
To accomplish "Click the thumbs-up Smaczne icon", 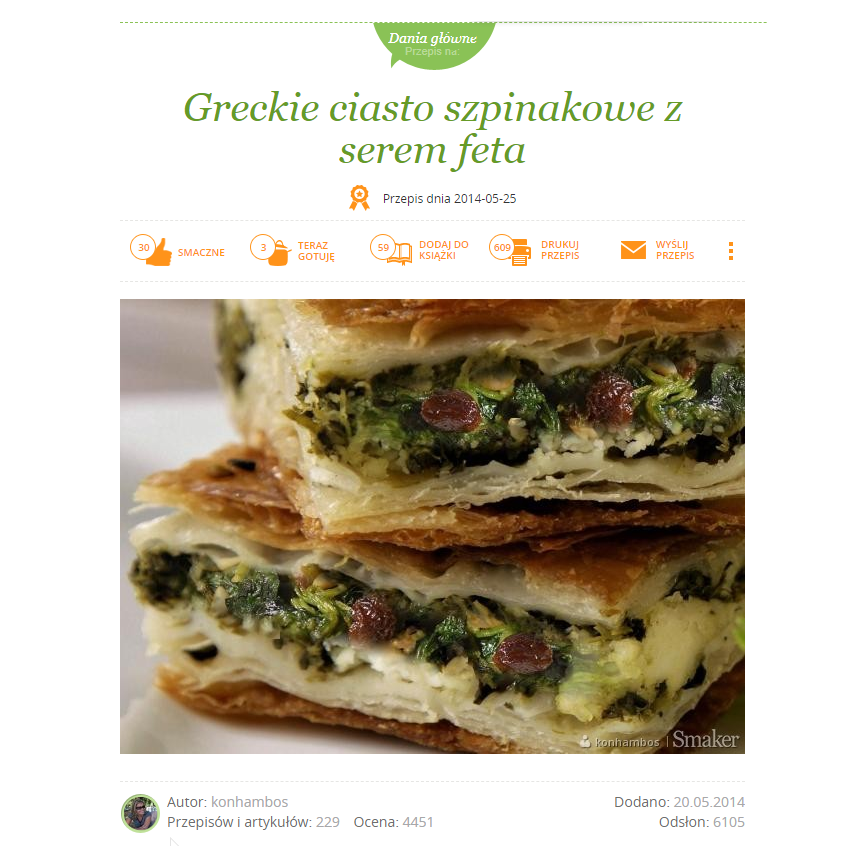I will click(x=159, y=253).
